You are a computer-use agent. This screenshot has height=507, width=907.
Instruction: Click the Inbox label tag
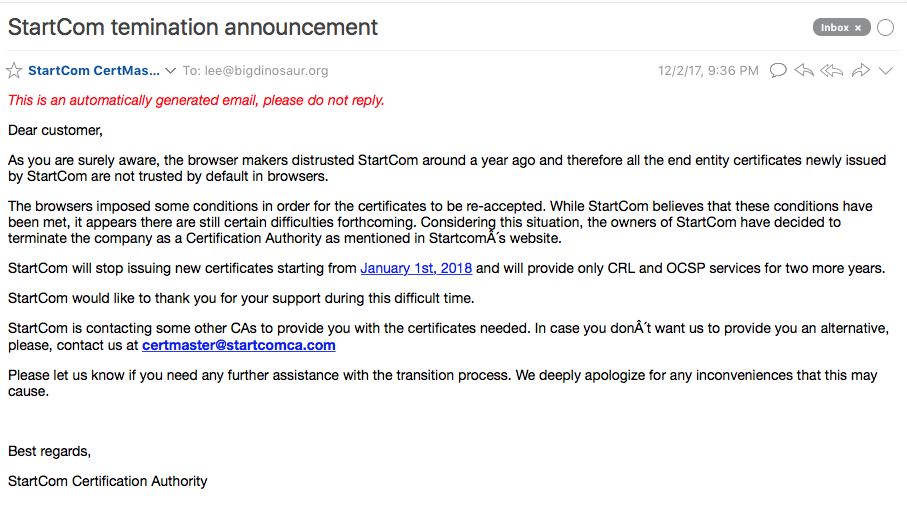pos(834,28)
